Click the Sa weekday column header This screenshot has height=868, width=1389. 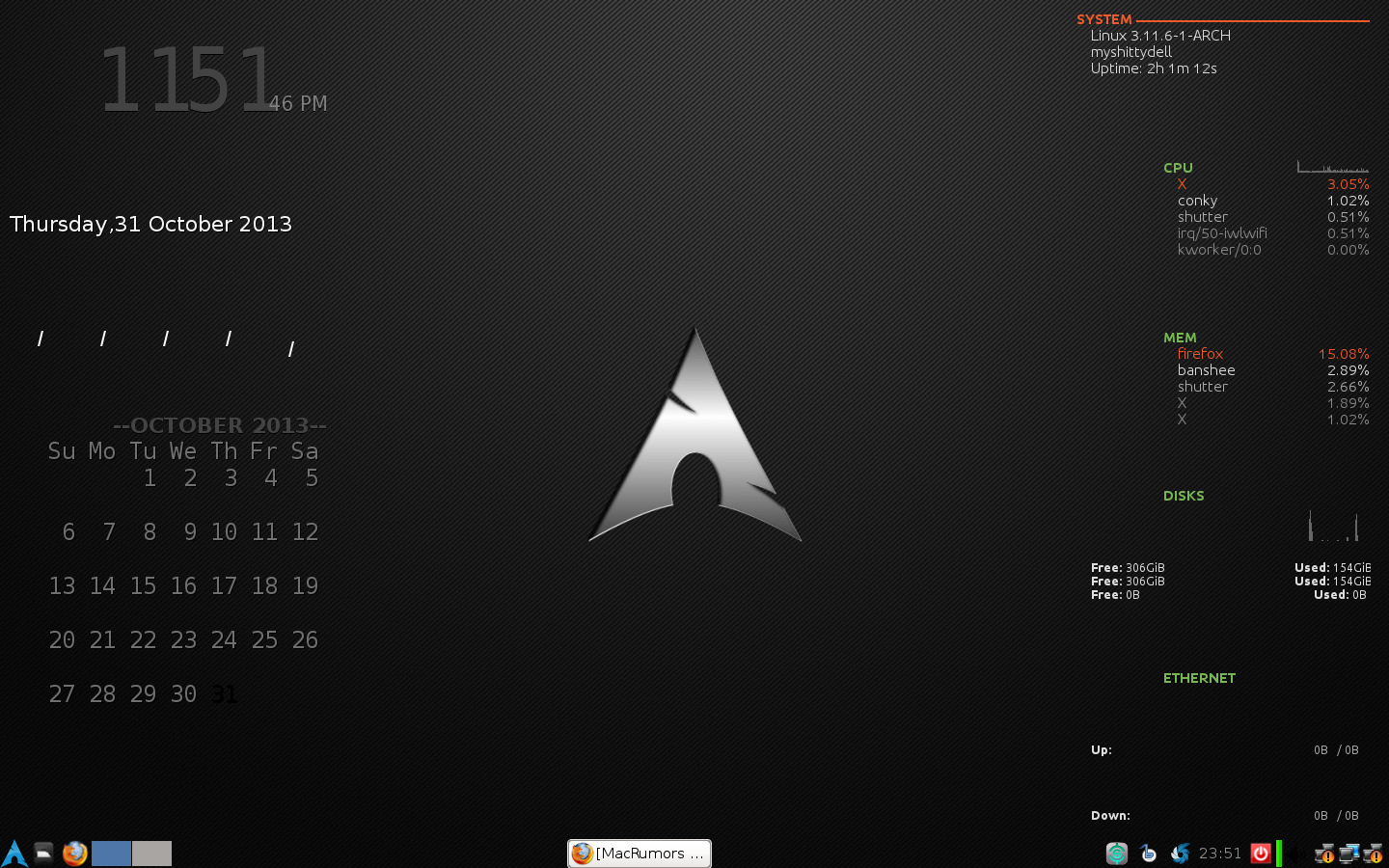305,451
